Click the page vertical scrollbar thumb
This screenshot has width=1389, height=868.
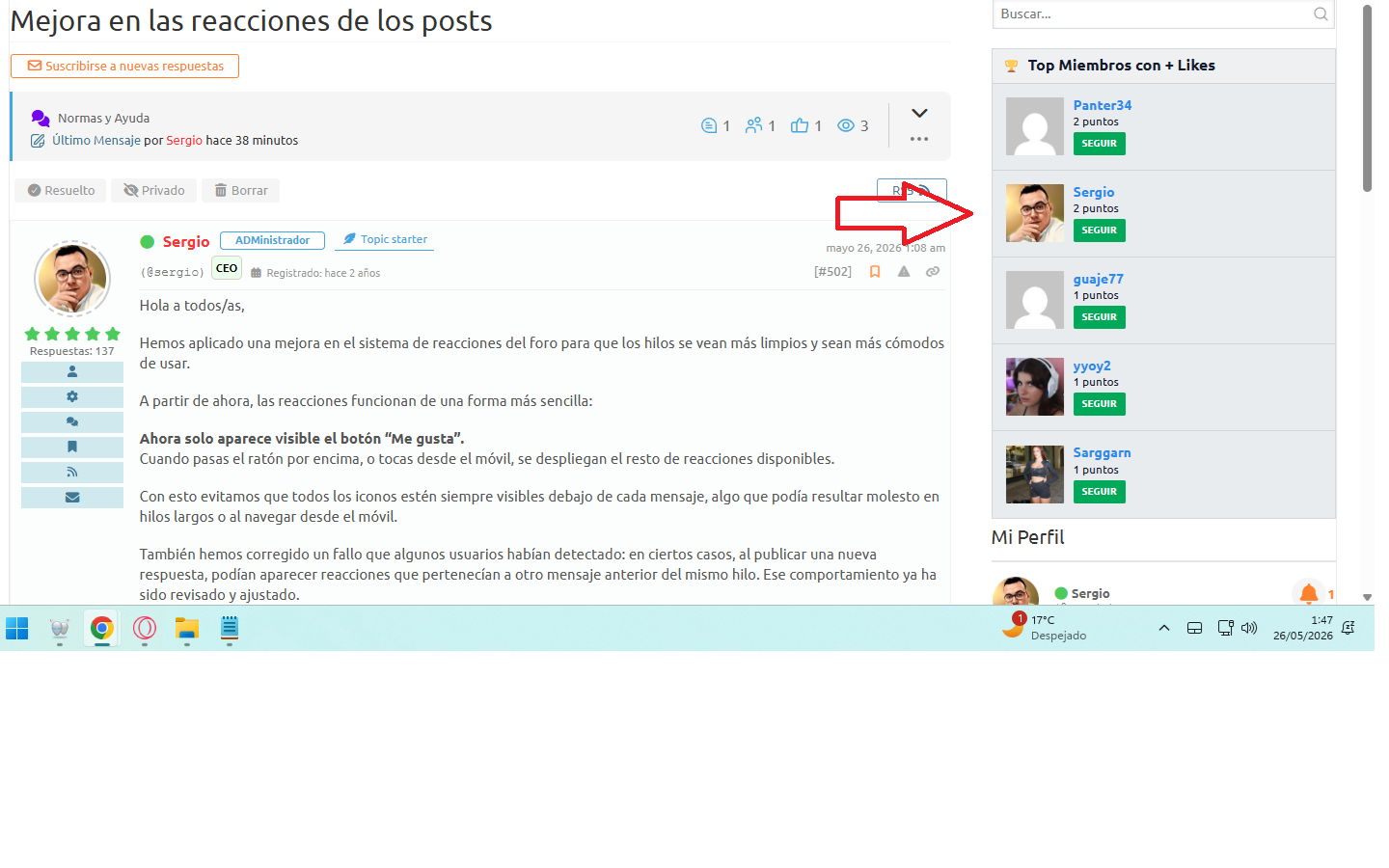coord(1367,97)
